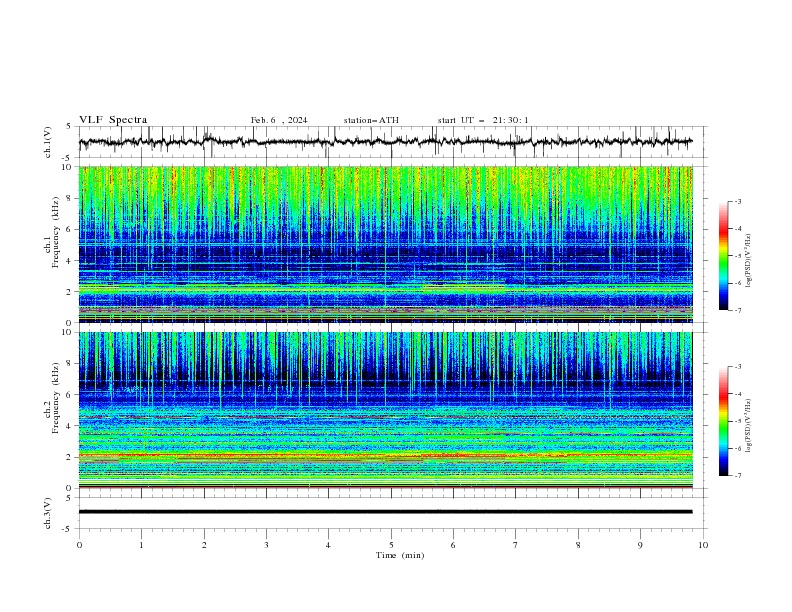Click the ch.3 black waveform band
Image resolution: width=792 pixels, height=612 pixels.
pyautogui.click(x=385, y=512)
